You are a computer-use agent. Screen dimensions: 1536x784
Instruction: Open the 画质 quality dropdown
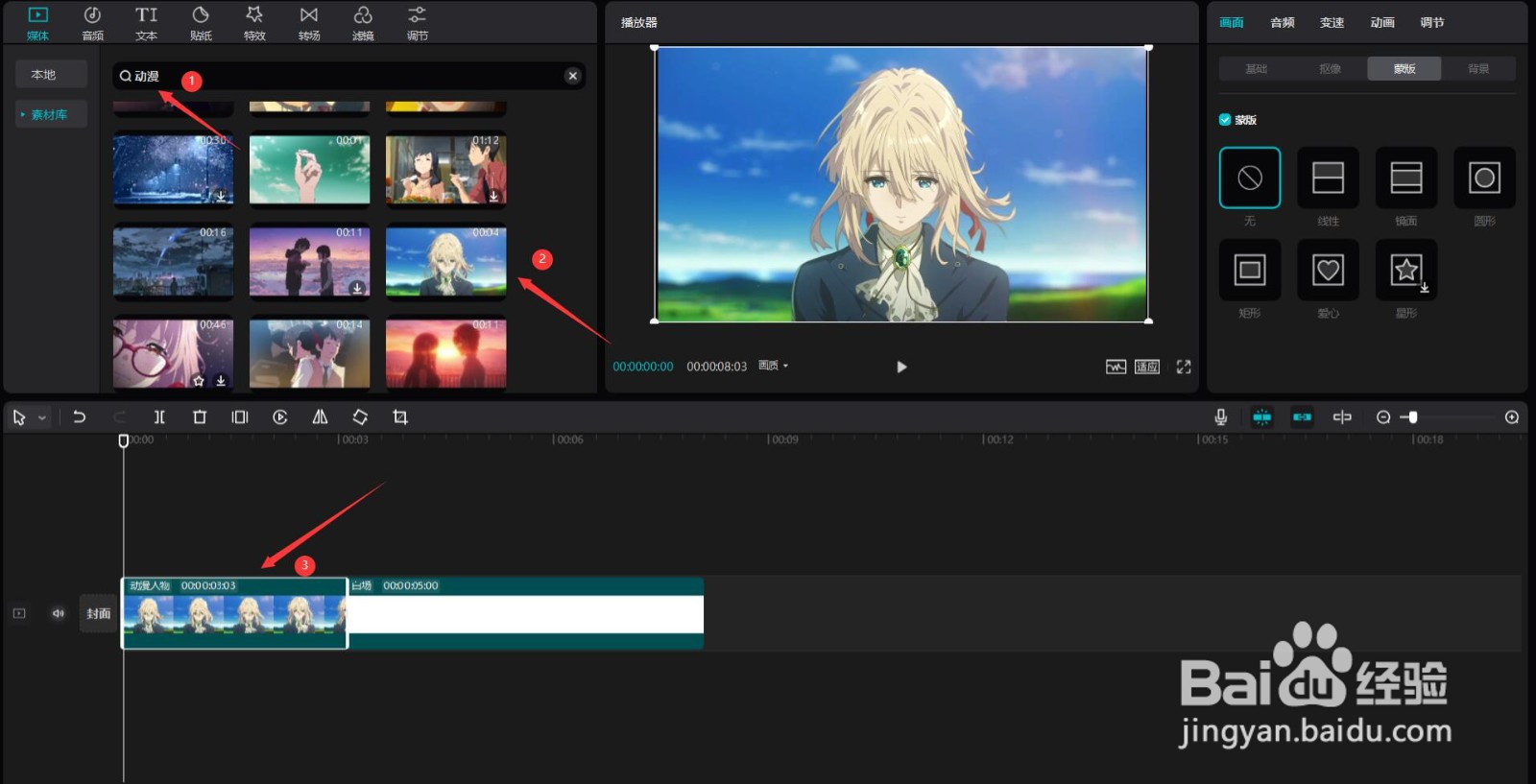point(773,366)
